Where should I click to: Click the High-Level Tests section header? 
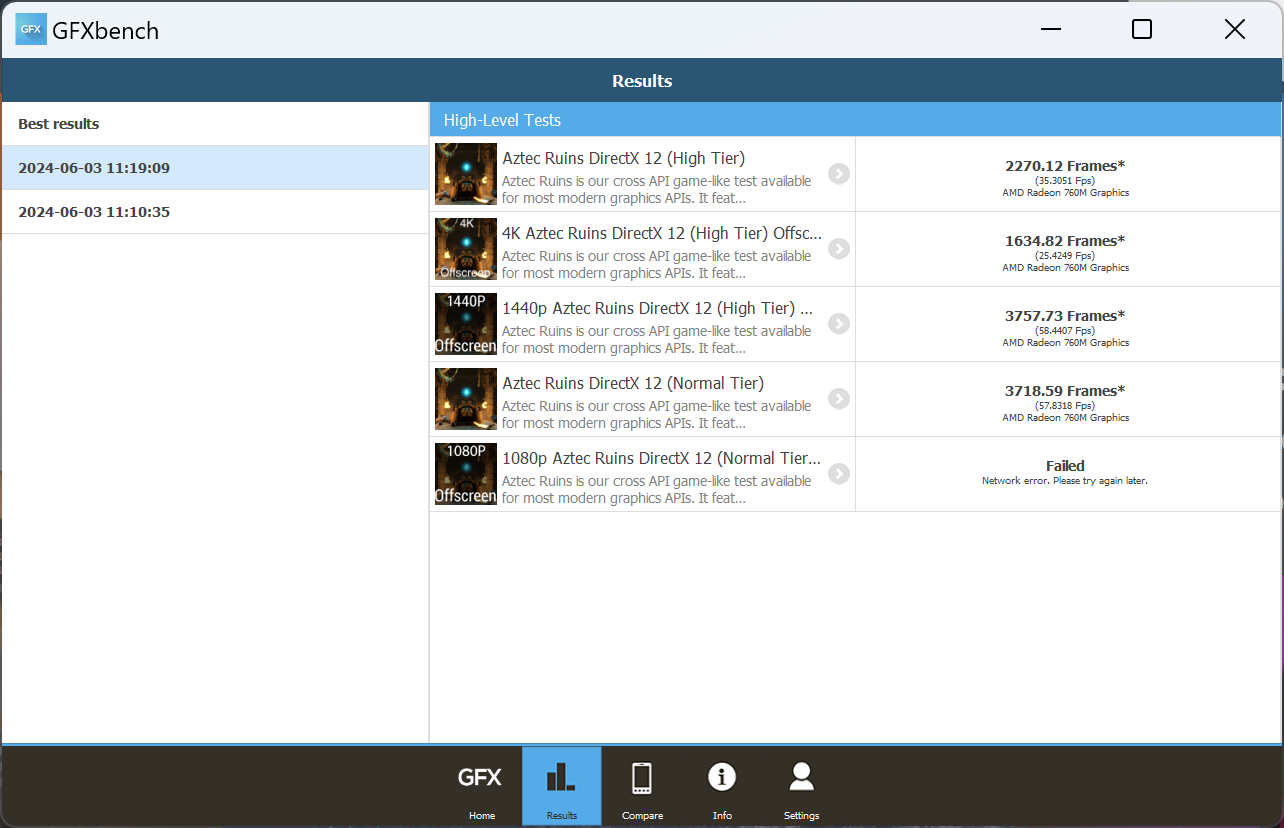(855, 120)
